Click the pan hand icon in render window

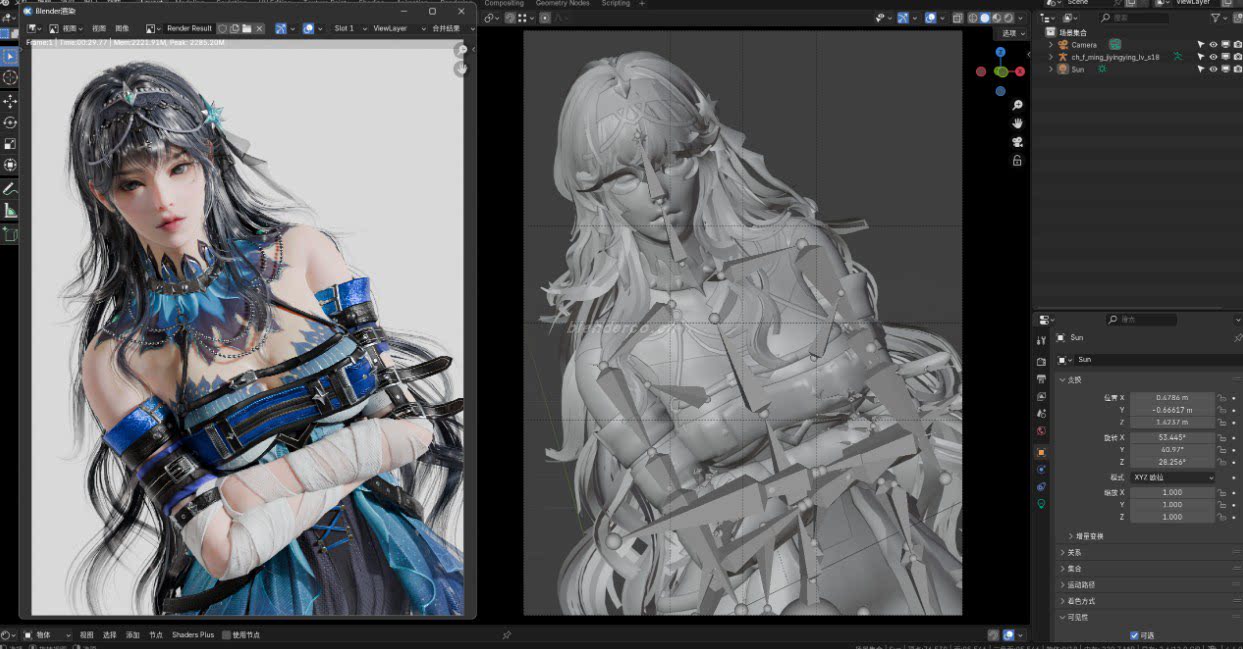461,69
